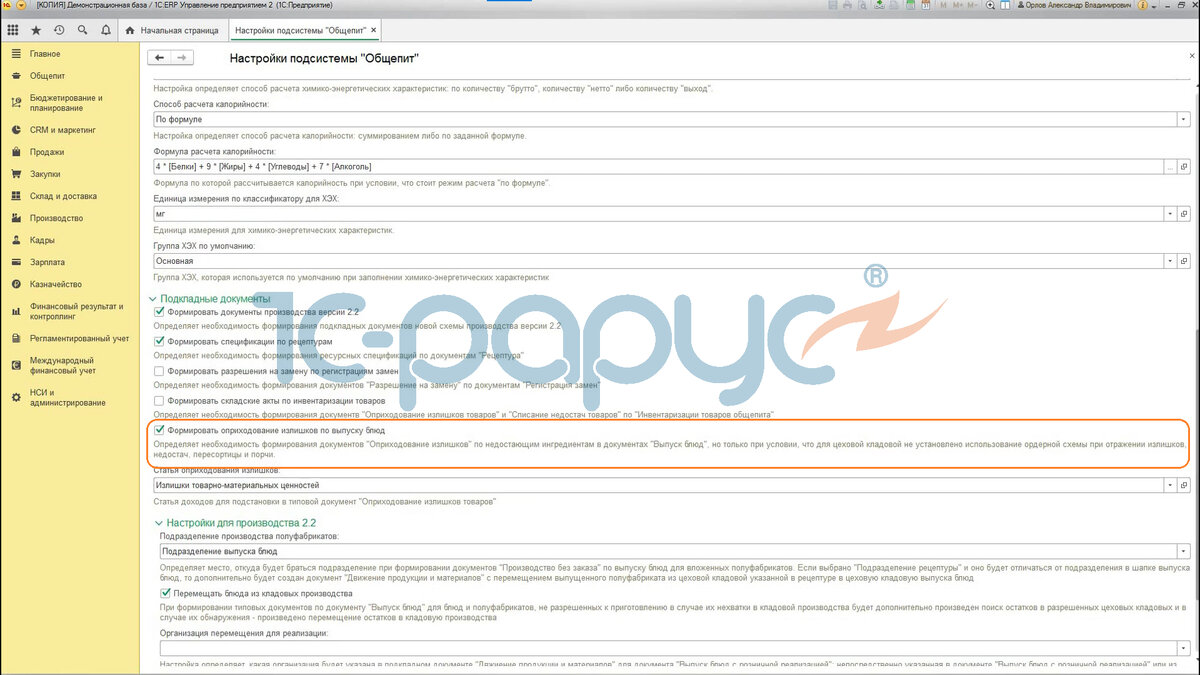Open Подразделение производства полуфабрикатов dropdown arrow
The height and width of the screenshot is (675, 1200).
tap(1184, 551)
